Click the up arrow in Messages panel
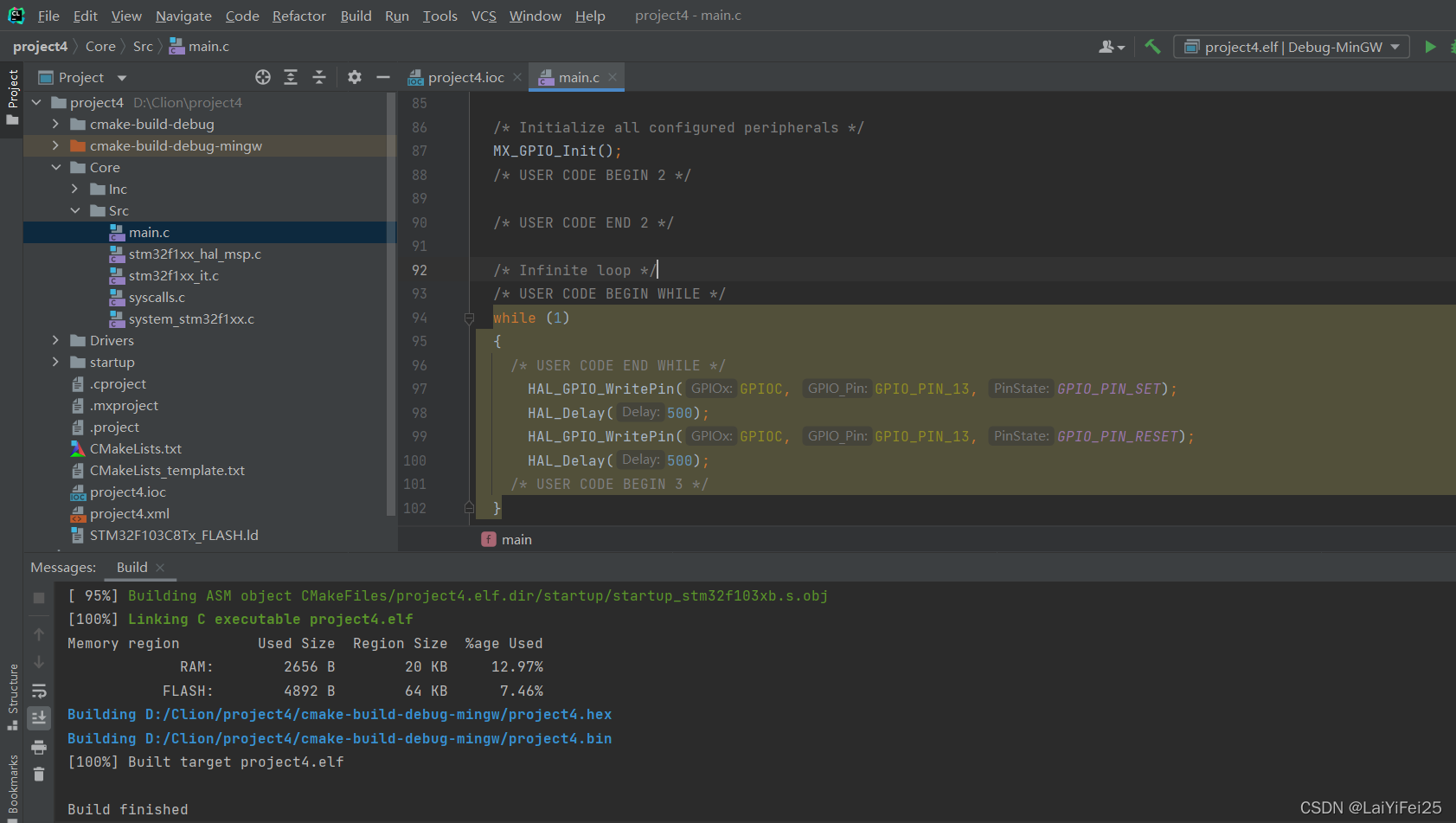The image size is (1456, 823). (x=39, y=634)
